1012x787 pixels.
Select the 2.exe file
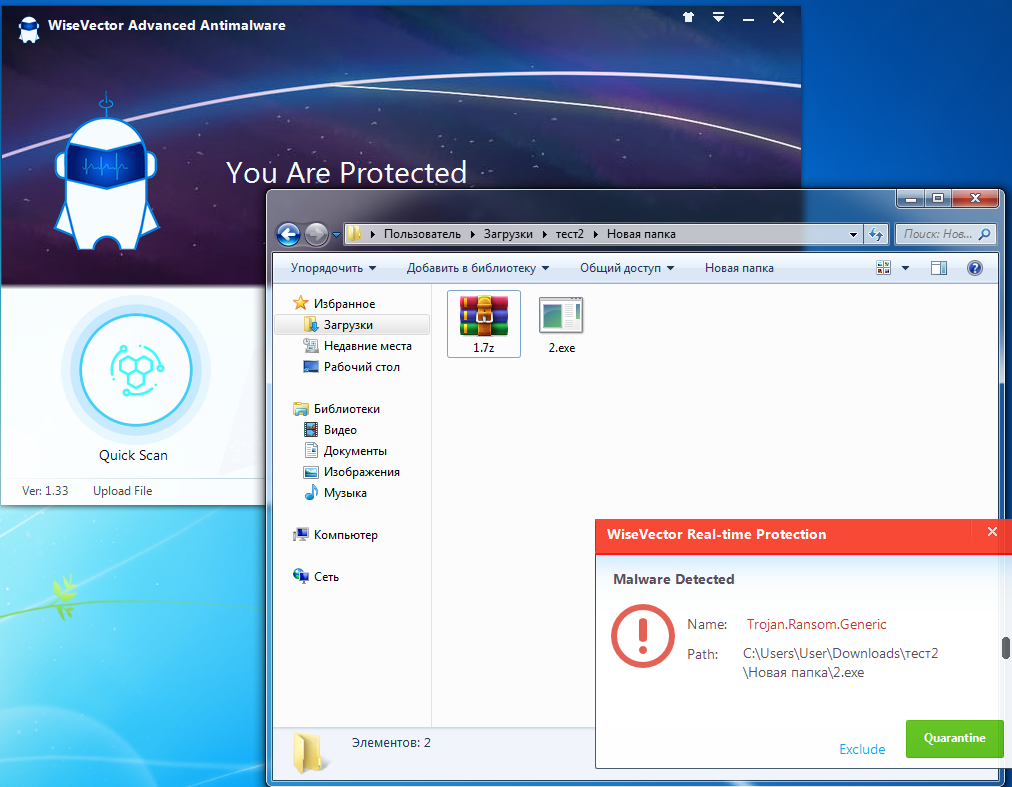coord(562,323)
